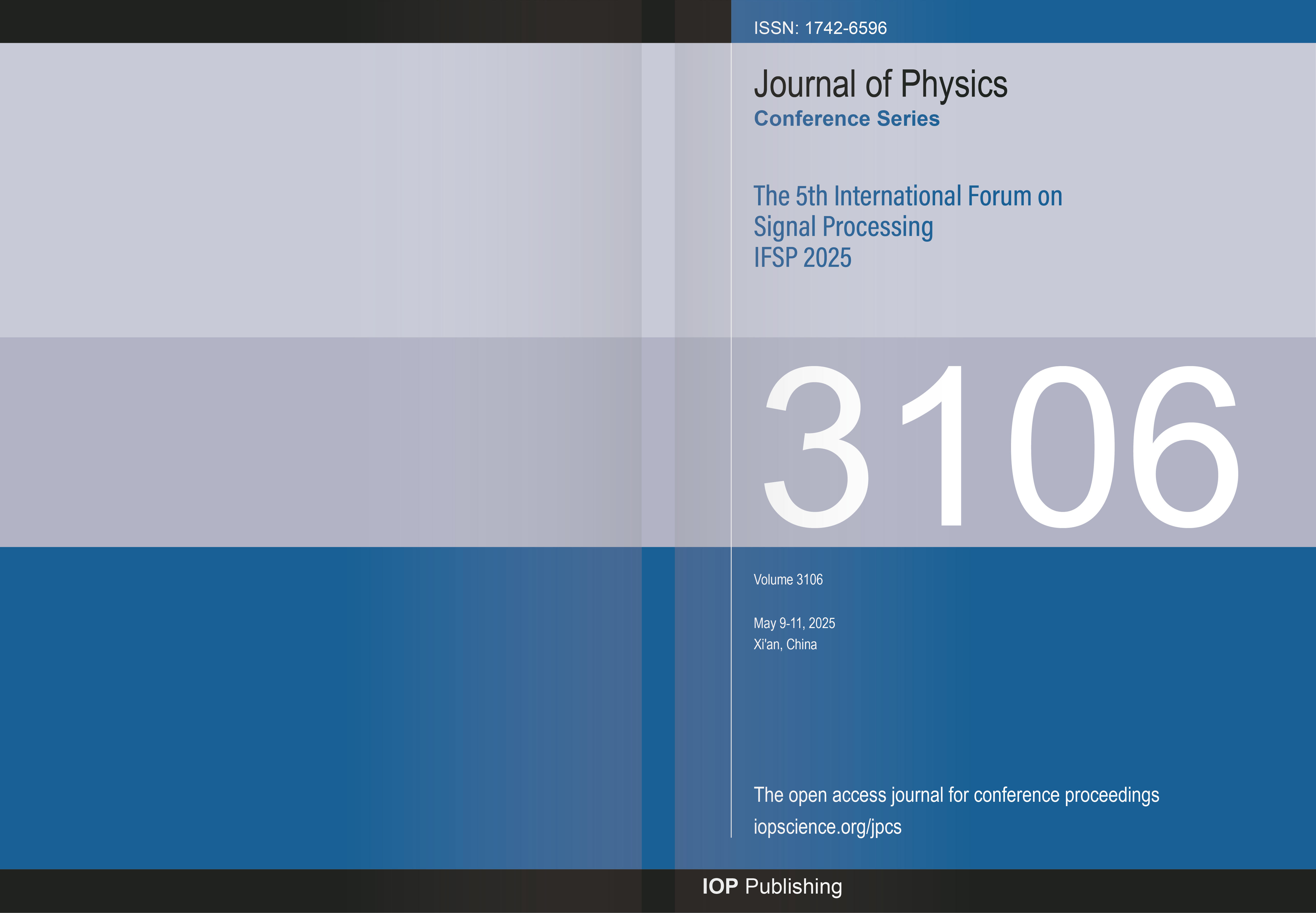Select the ISSN 1742-6596 text
The width and height of the screenshot is (1316, 913).
click(x=820, y=28)
